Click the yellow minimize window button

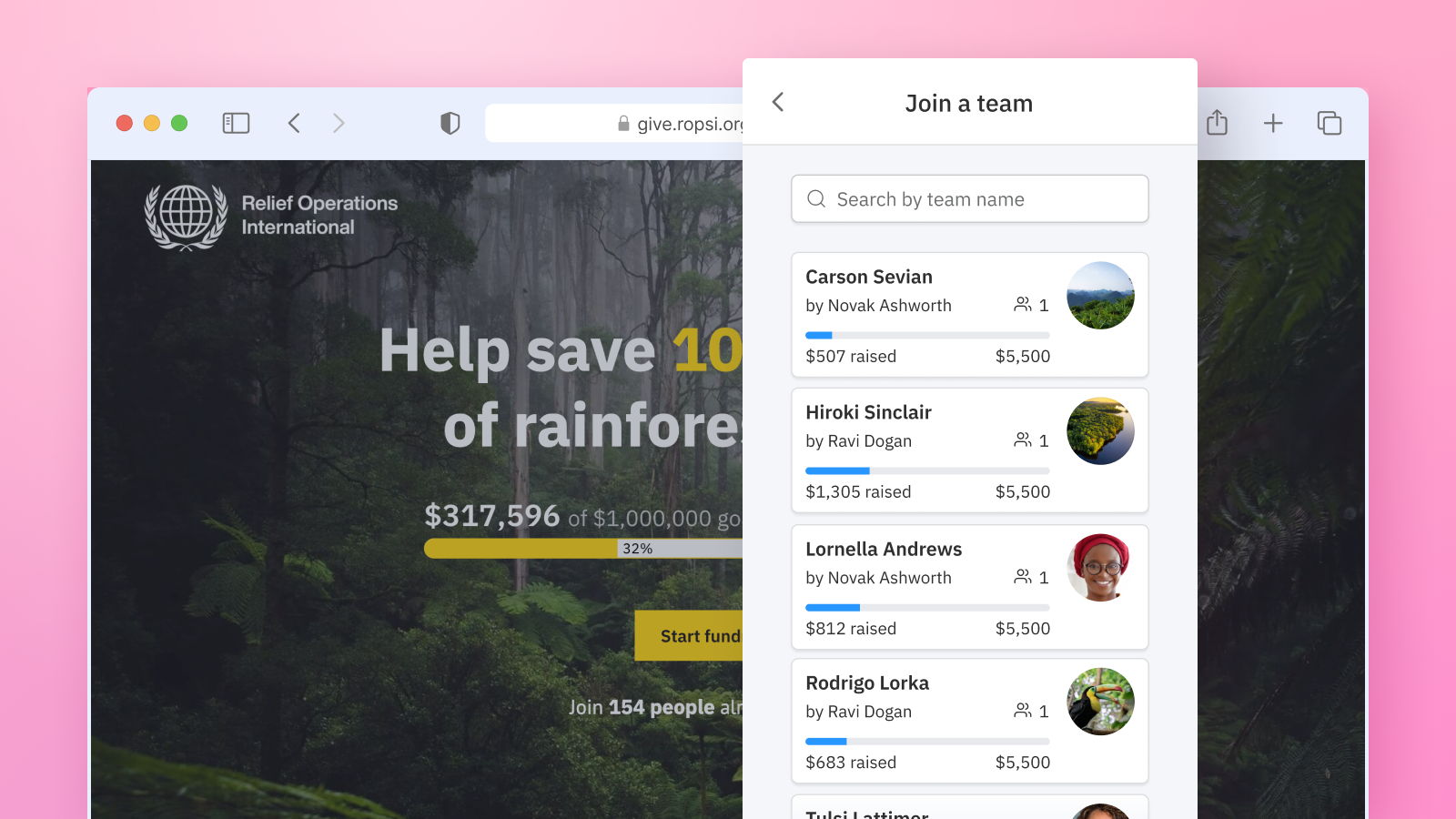(152, 123)
